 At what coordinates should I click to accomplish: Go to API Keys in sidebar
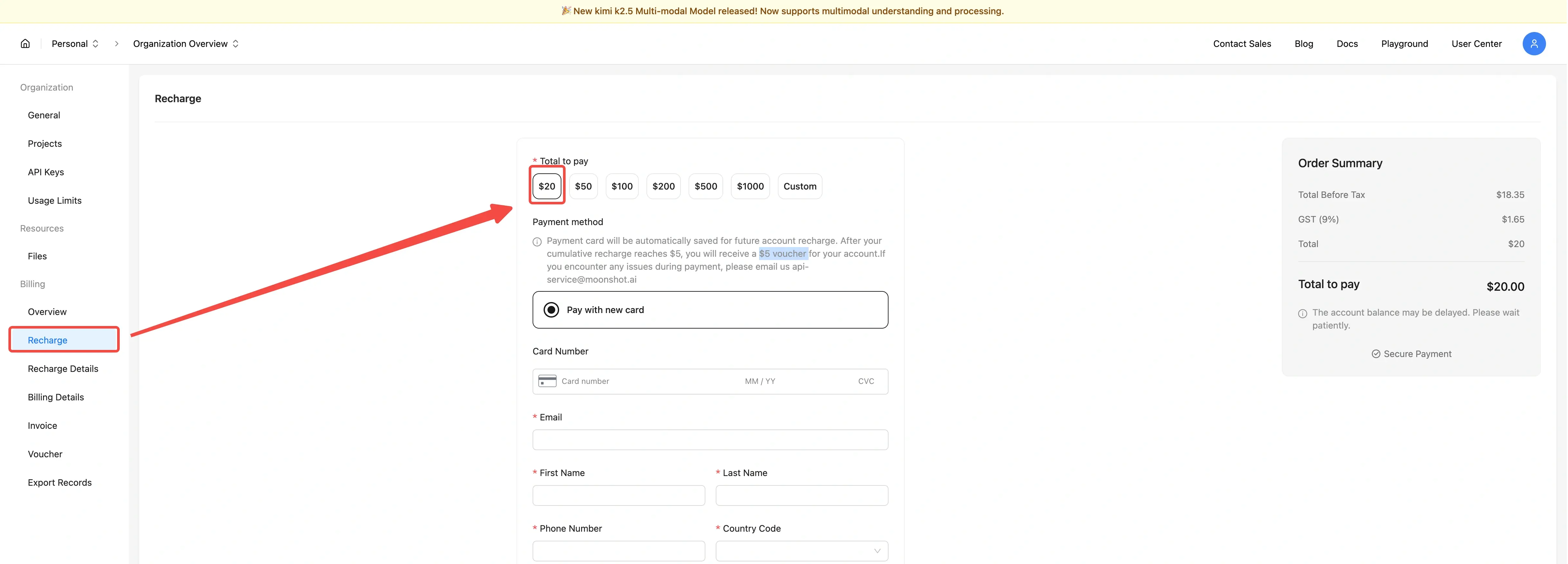pyautogui.click(x=46, y=172)
